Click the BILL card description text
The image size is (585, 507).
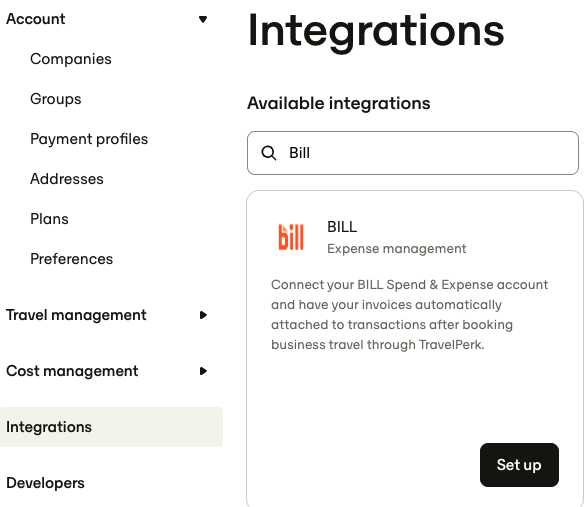click(409, 314)
